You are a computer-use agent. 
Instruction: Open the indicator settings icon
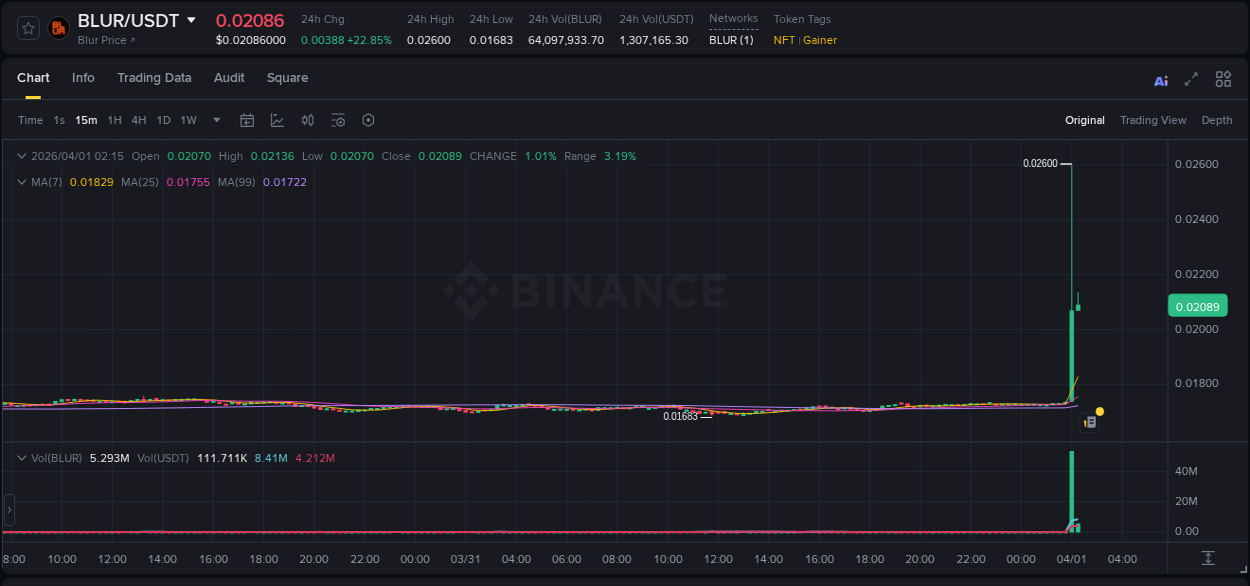tap(338, 120)
